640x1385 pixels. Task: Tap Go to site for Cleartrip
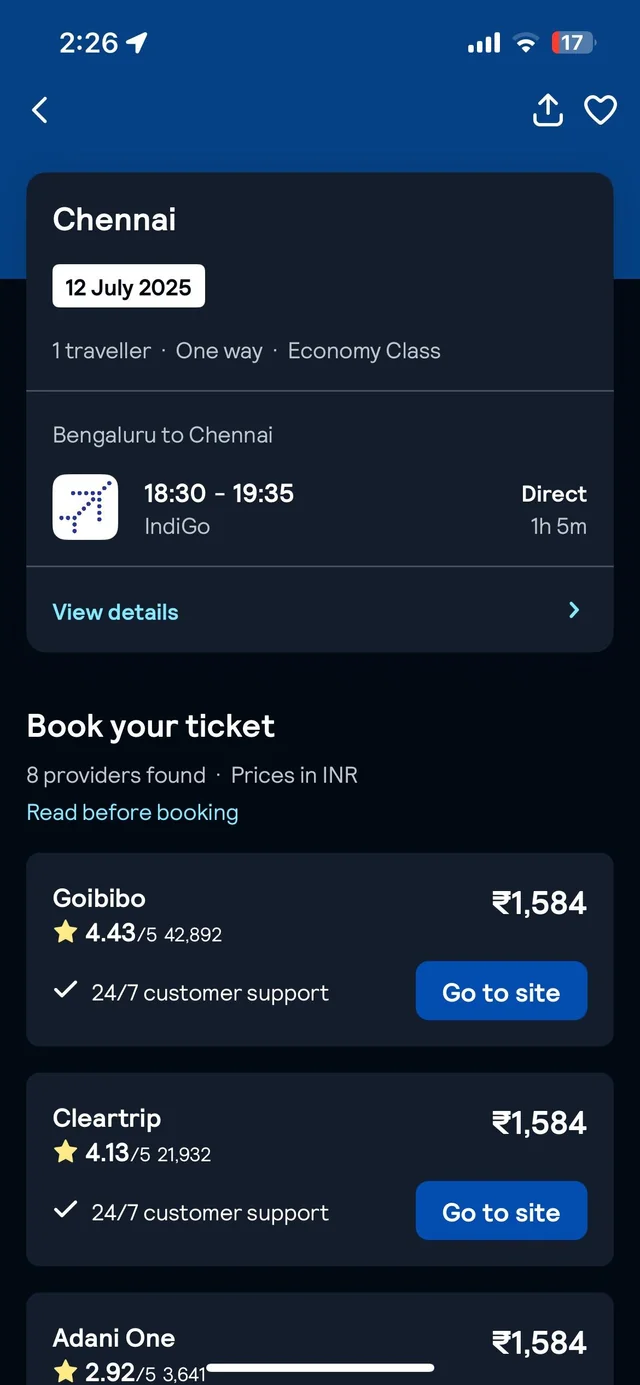pyautogui.click(x=501, y=1211)
